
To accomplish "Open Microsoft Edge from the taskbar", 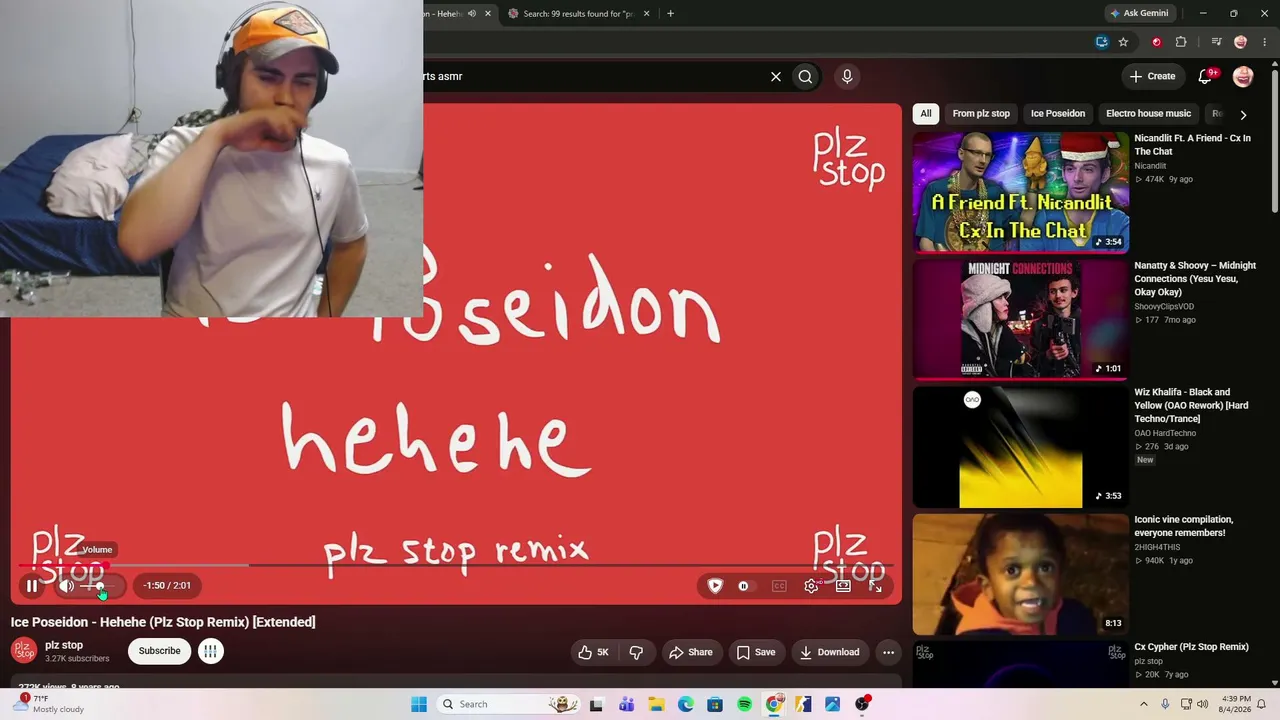I will tap(685, 704).
